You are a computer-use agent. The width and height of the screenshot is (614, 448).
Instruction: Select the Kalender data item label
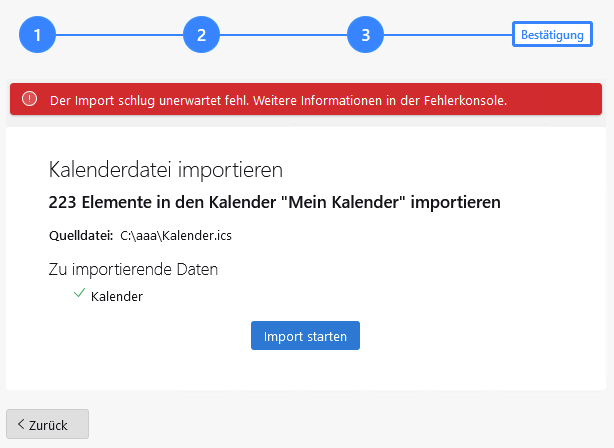116,297
